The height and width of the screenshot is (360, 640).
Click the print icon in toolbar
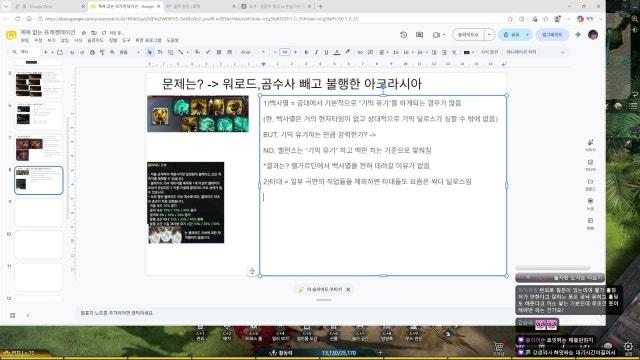click(x=92, y=52)
